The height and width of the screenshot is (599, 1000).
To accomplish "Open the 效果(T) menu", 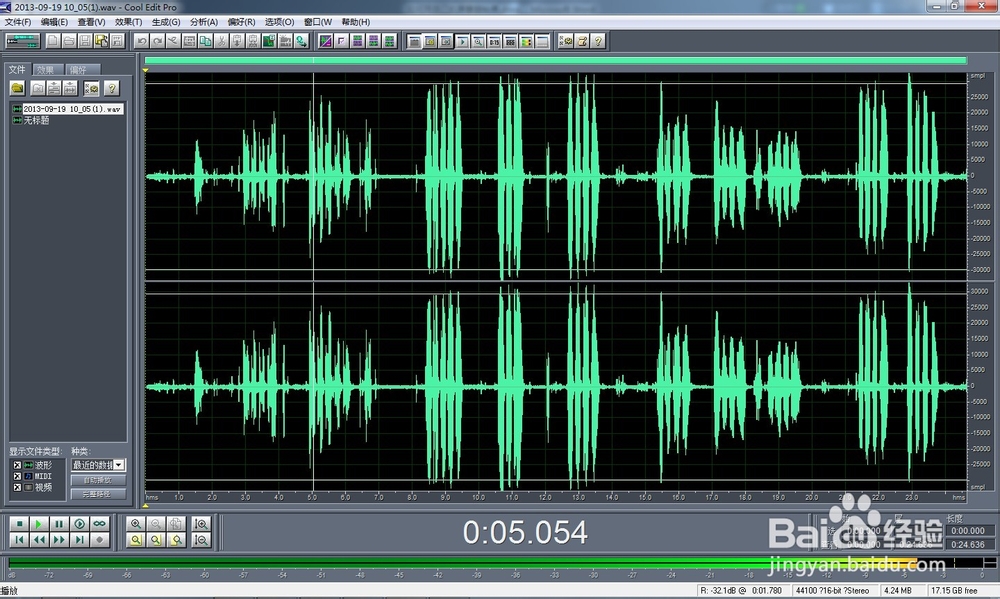I will tap(128, 22).
